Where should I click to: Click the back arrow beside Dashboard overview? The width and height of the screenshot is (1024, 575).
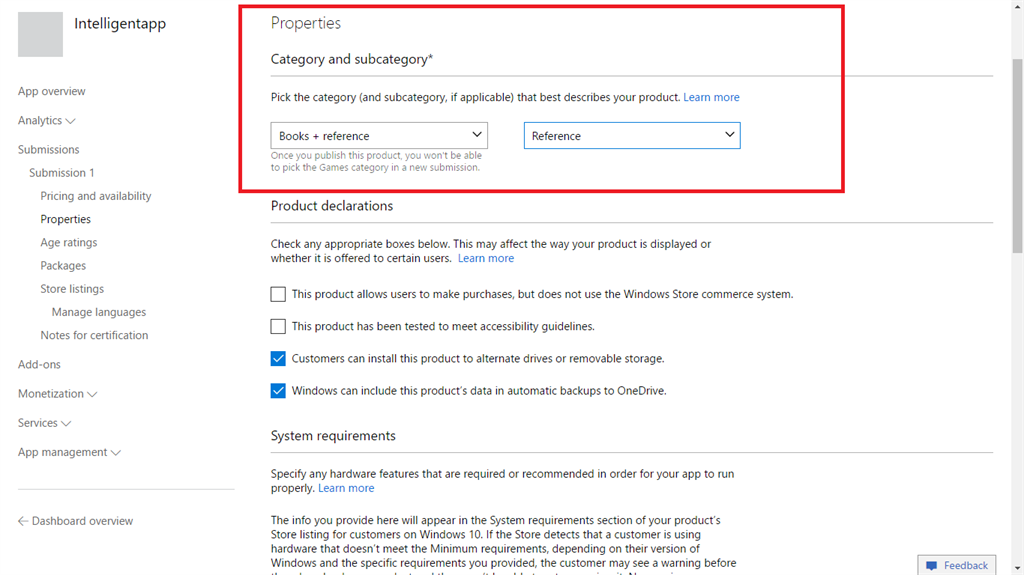pos(23,521)
